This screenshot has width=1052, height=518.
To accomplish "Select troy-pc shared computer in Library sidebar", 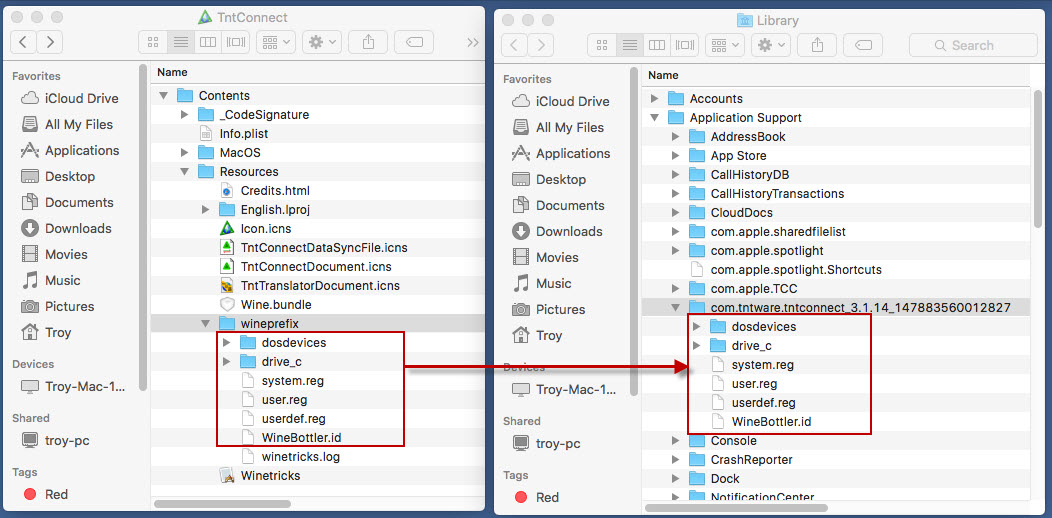I will (x=546, y=444).
